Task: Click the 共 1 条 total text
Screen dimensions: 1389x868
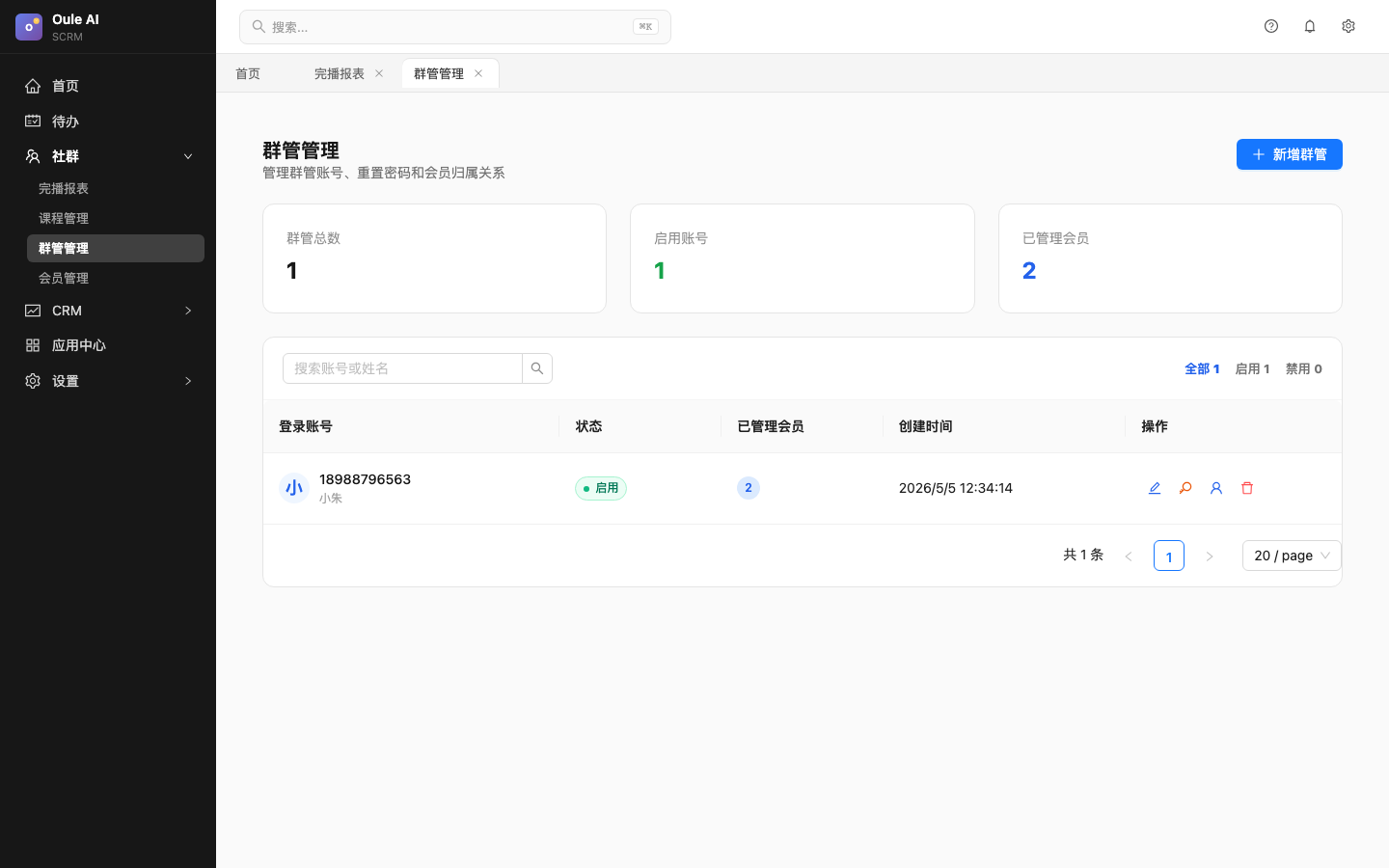Action: point(1083,555)
